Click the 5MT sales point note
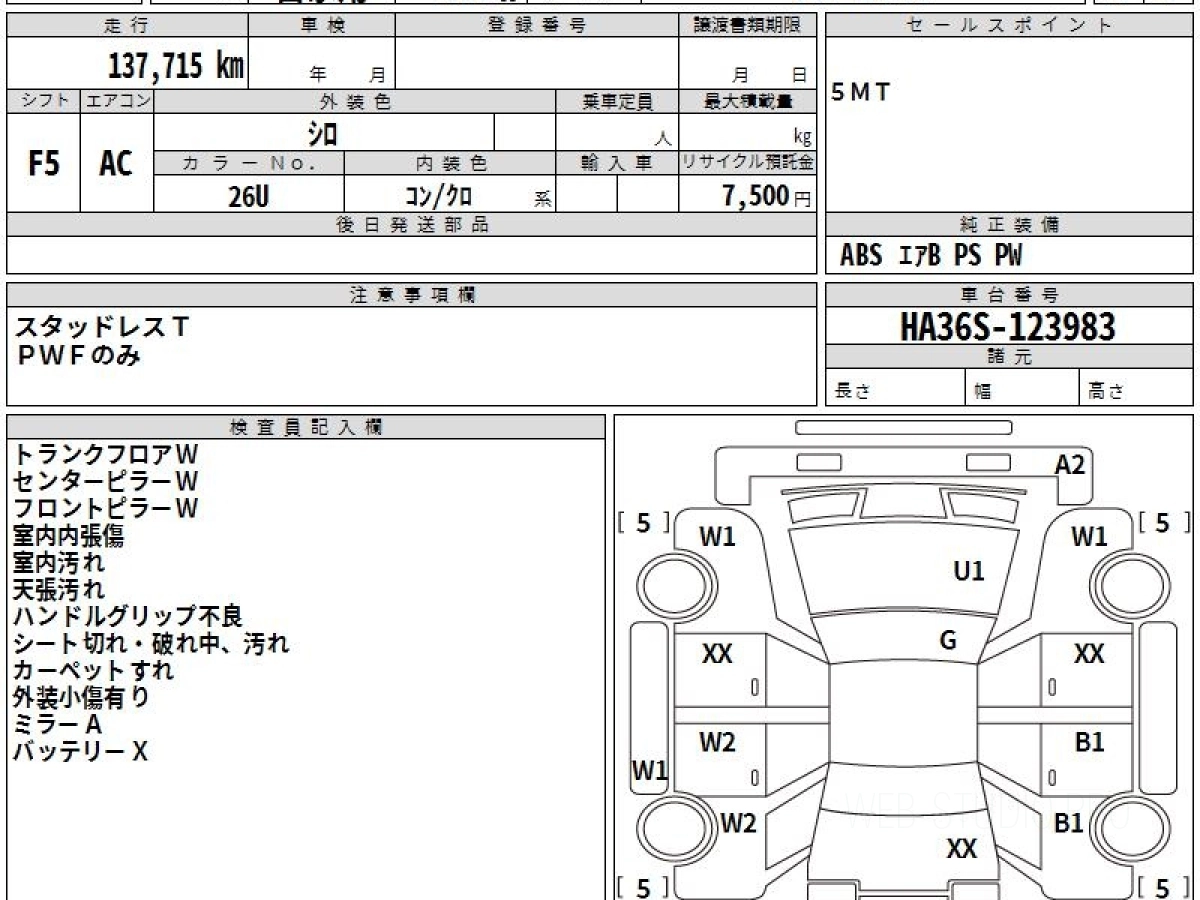1200x900 pixels. 861,93
